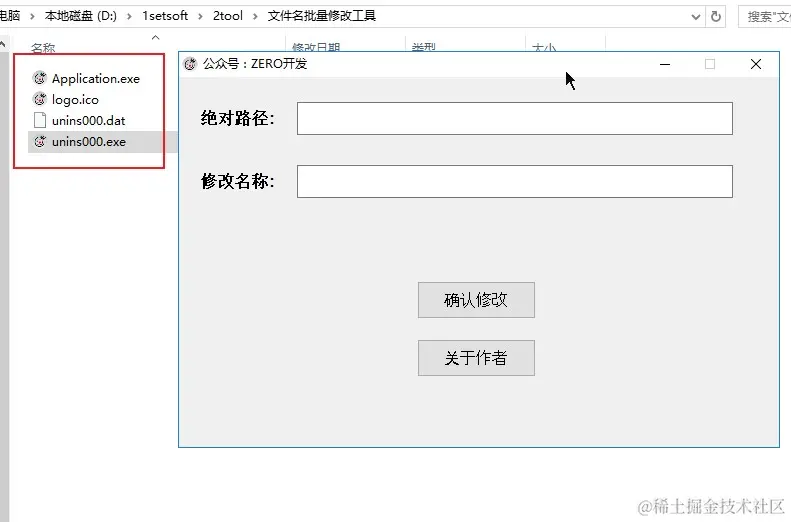Image resolution: width=791 pixels, height=522 pixels.
Task: Expand the chevron after 1setsoft in the breadcrumb
Action: pyautogui.click(x=200, y=17)
